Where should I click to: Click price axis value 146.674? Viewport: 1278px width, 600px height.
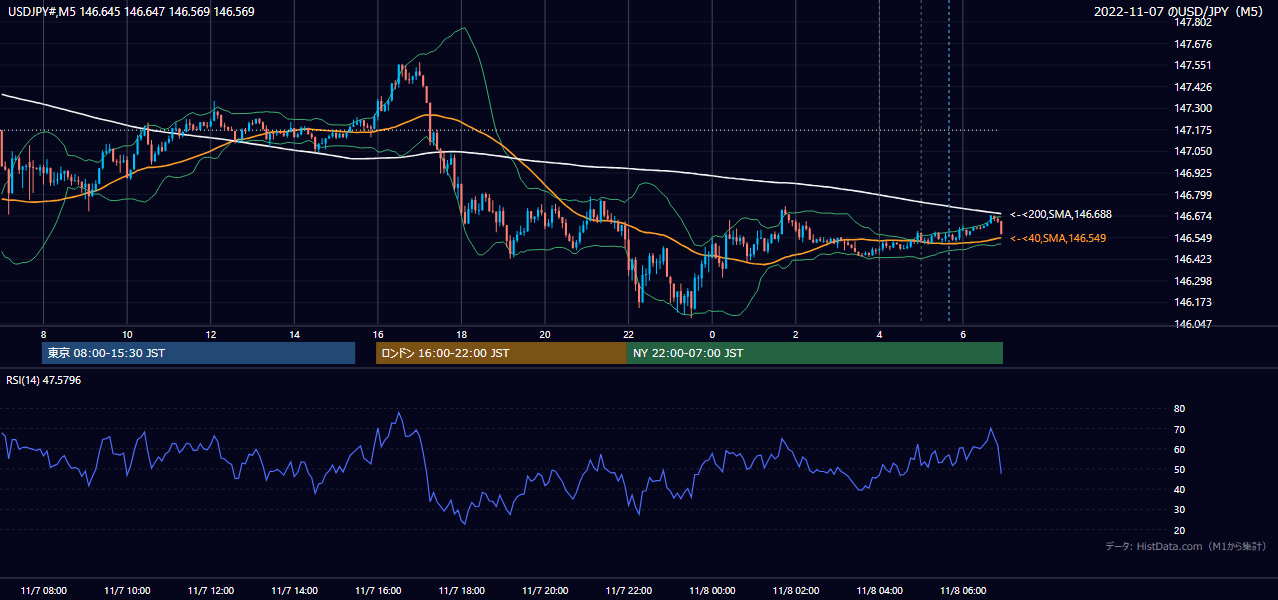[x=1193, y=216]
